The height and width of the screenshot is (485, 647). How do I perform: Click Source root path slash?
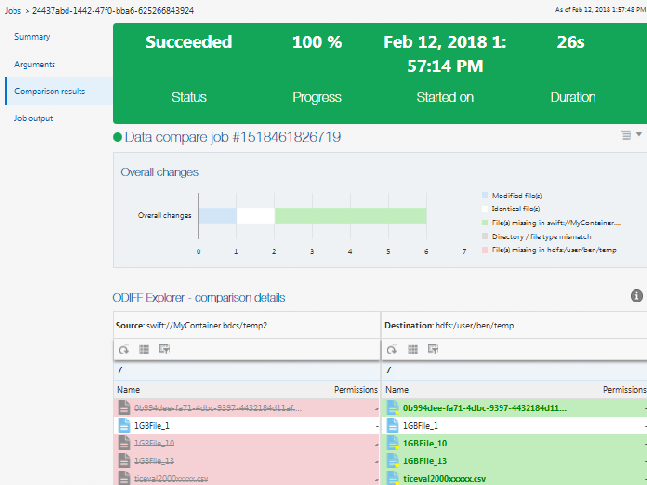click(120, 370)
